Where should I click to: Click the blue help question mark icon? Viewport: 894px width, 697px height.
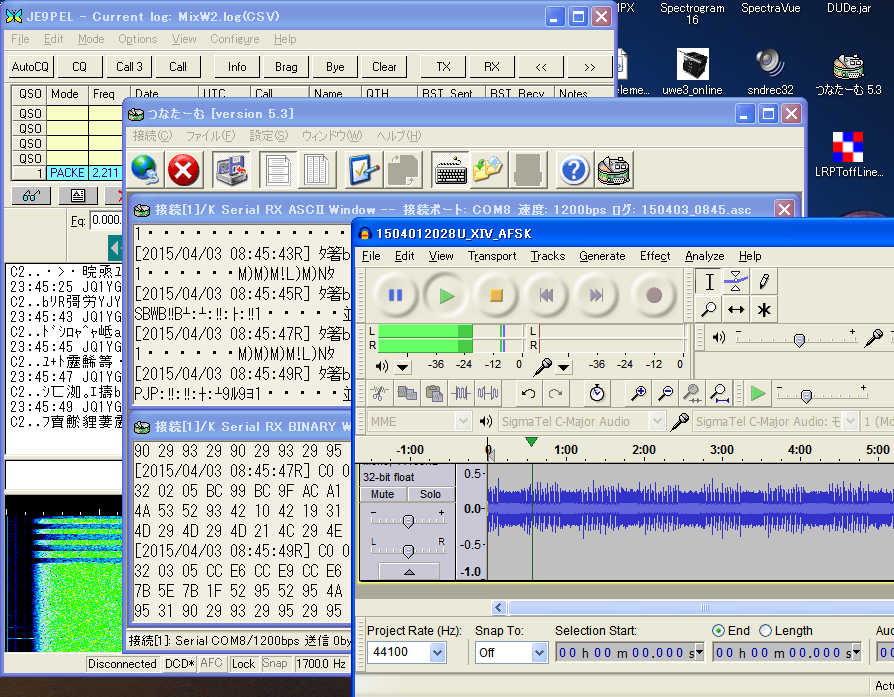coord(574,170)
